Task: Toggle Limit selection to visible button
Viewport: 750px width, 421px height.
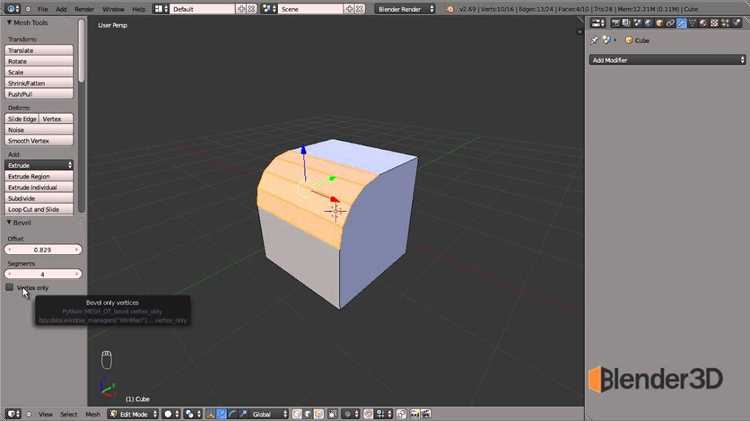Action: point(334,414)
